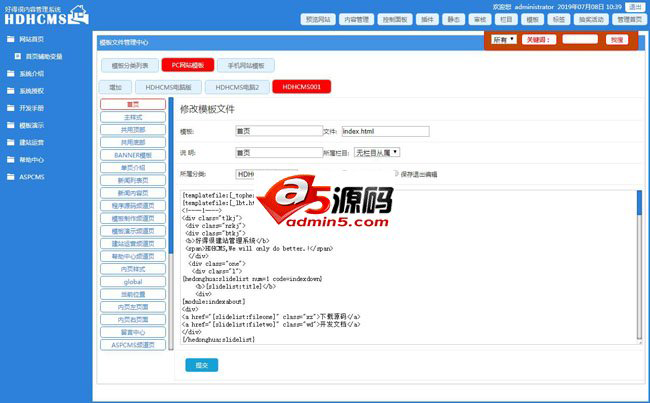Screen dimensions: 650x403
Task: Select the ASPCMS频道页 template file button
Action: coord(133,345)
